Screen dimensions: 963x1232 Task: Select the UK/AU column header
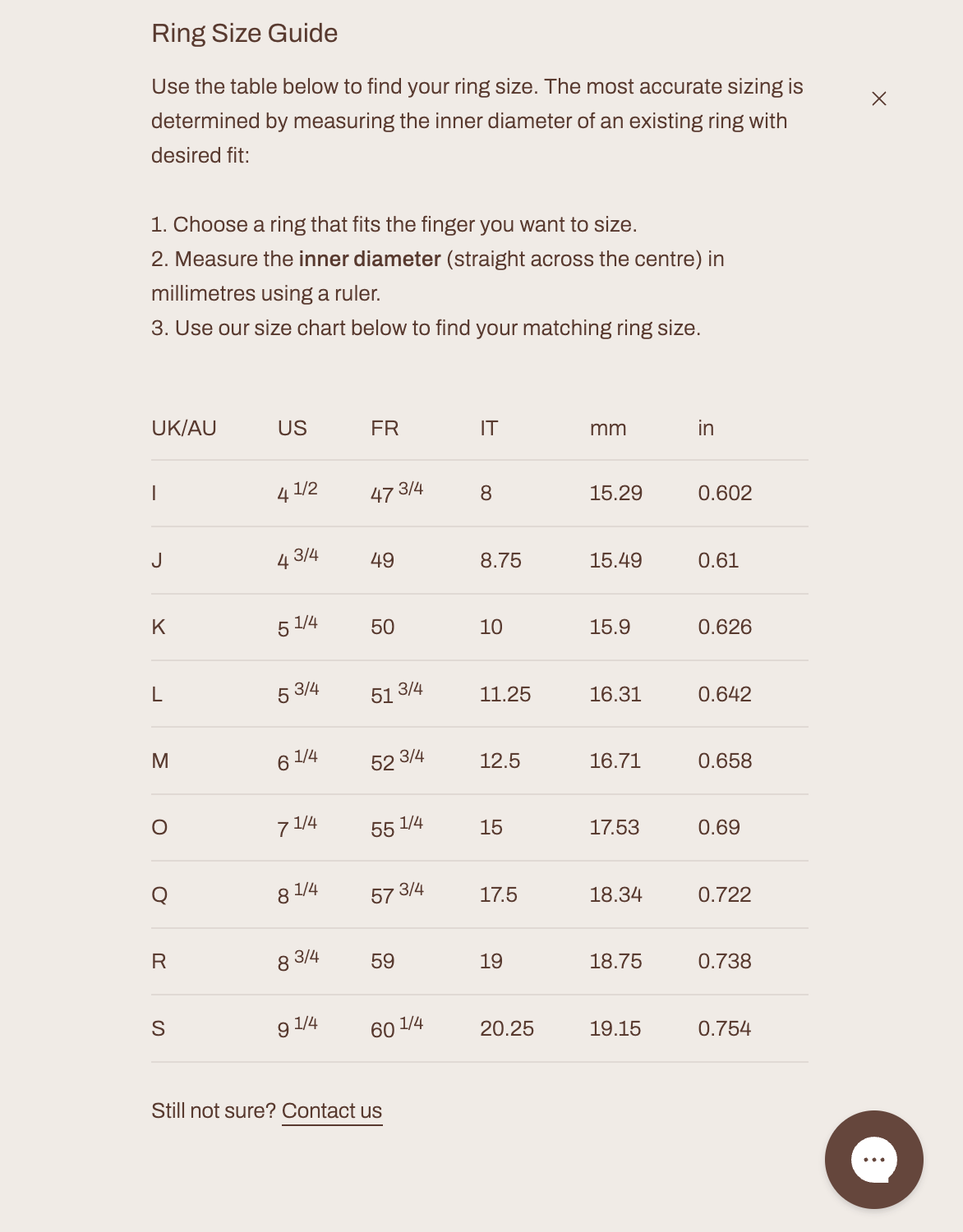coord(184,428)
